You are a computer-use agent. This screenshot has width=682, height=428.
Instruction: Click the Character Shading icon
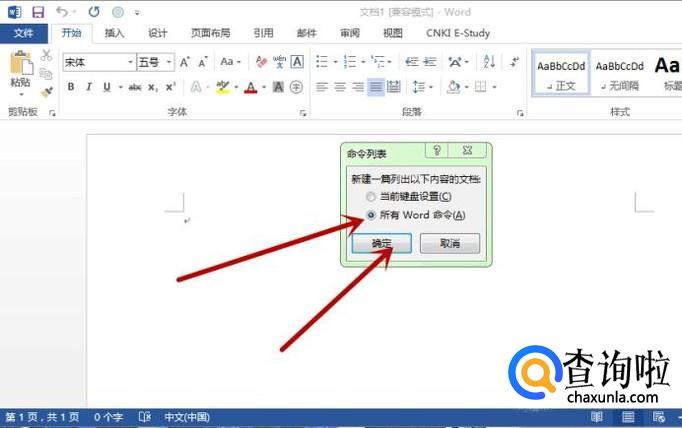point(278,87)
